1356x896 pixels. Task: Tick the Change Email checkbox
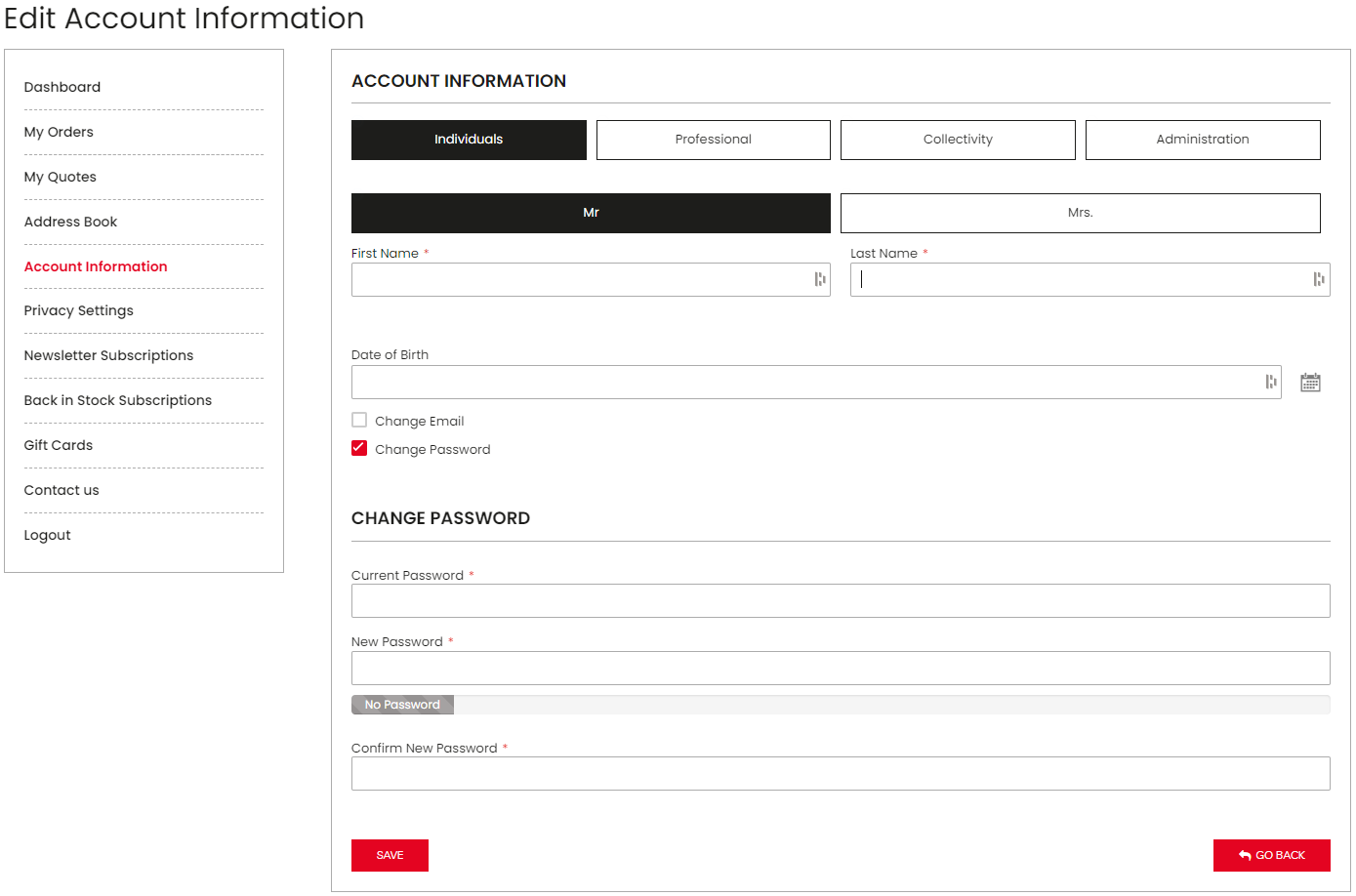click(359, 420)
